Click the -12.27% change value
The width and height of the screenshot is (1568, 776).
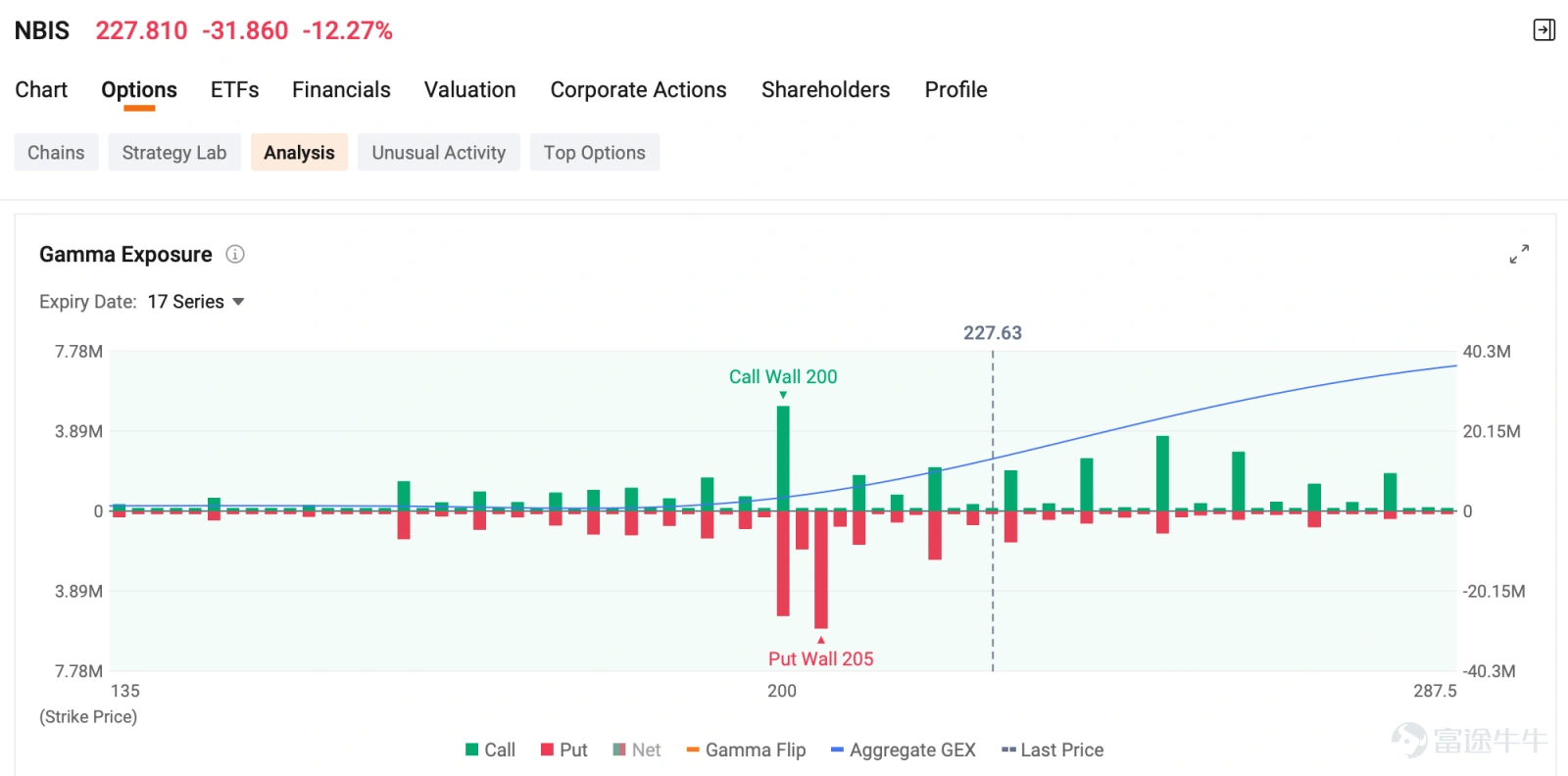pos(347,31)
